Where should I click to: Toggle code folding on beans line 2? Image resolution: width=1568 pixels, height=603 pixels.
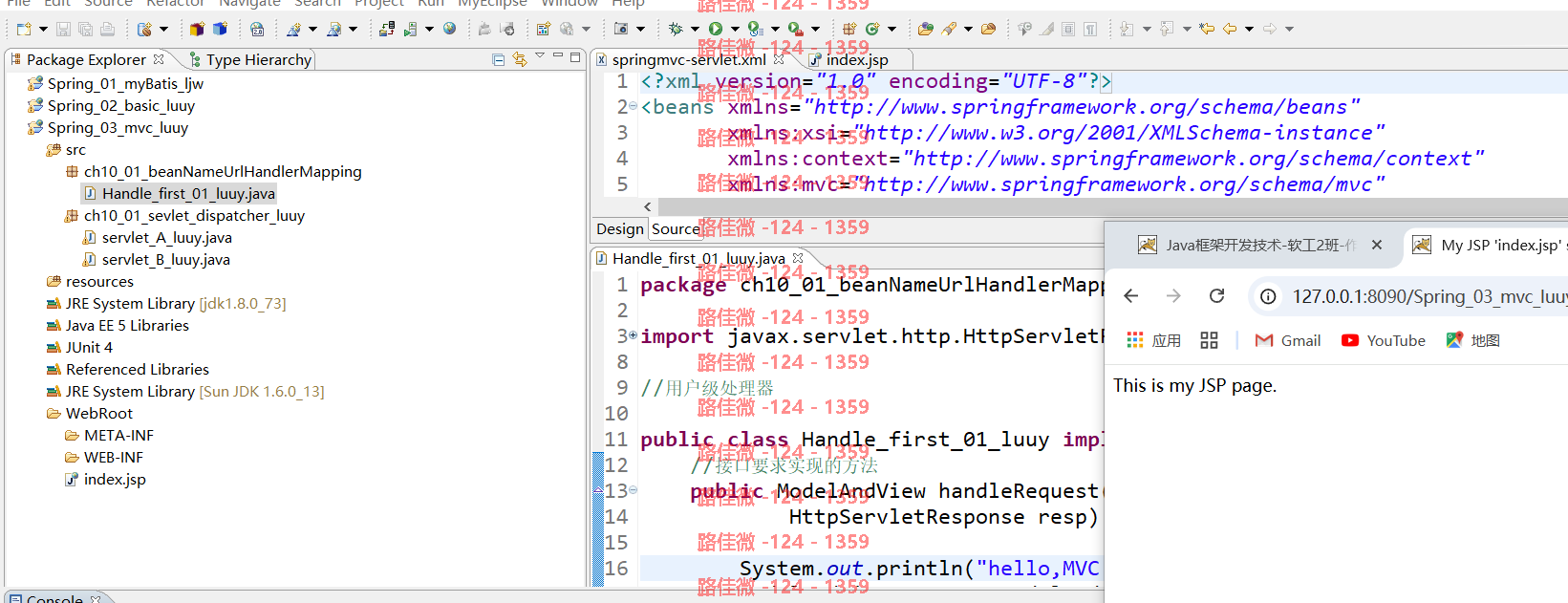click(634, 106)
